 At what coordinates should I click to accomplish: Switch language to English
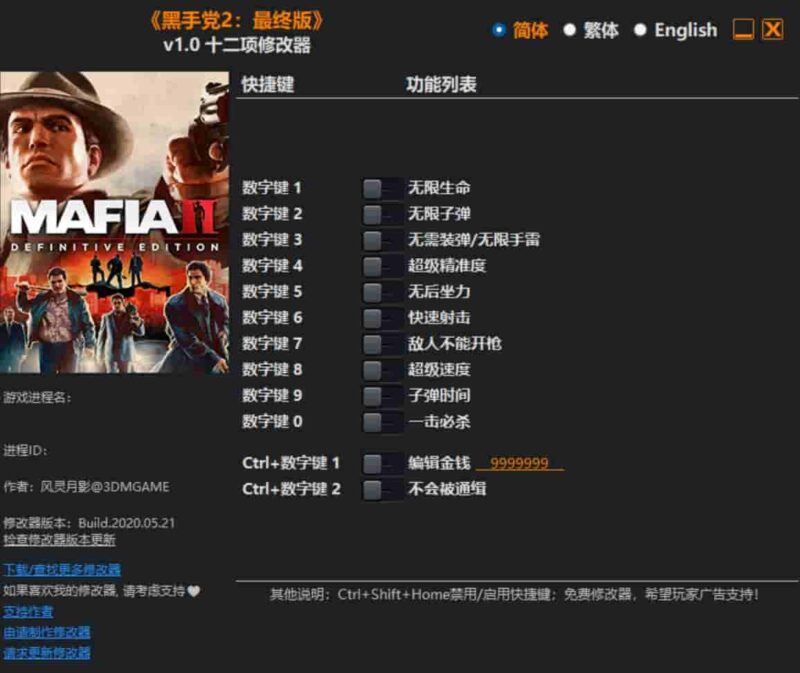coord(641,30)
